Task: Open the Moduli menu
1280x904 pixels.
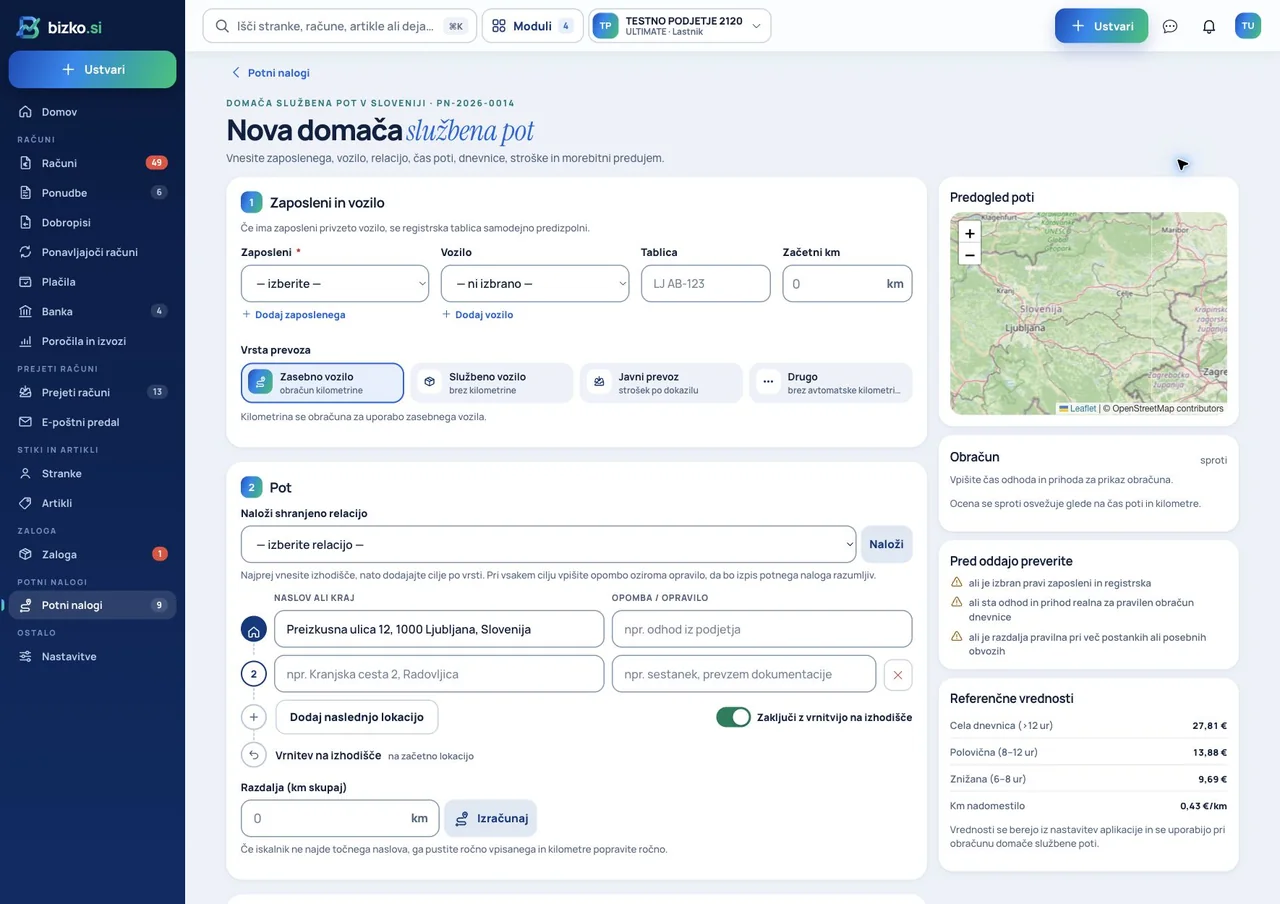Action: (x=533, y=26)
